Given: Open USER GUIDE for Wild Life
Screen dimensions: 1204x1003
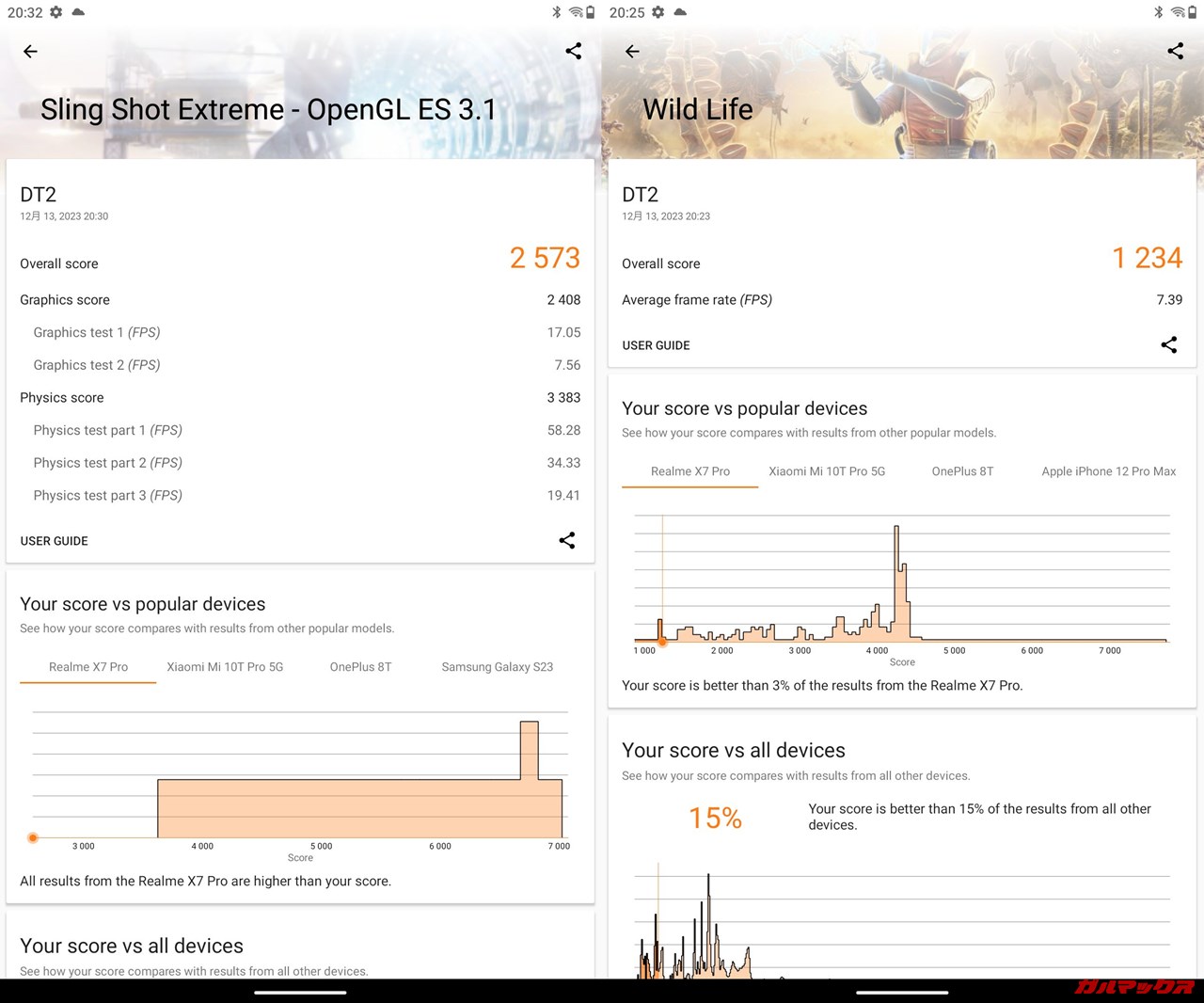Looking at the screenshot, I should tap(656, 345).
